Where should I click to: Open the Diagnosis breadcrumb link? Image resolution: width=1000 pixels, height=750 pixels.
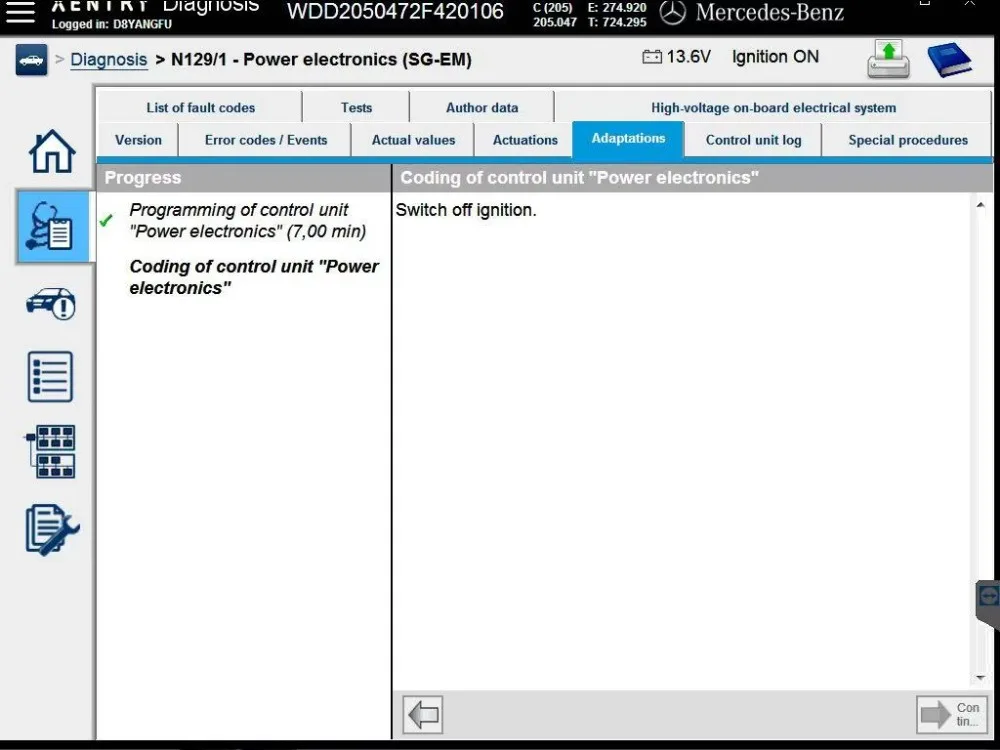coord(108,59)
